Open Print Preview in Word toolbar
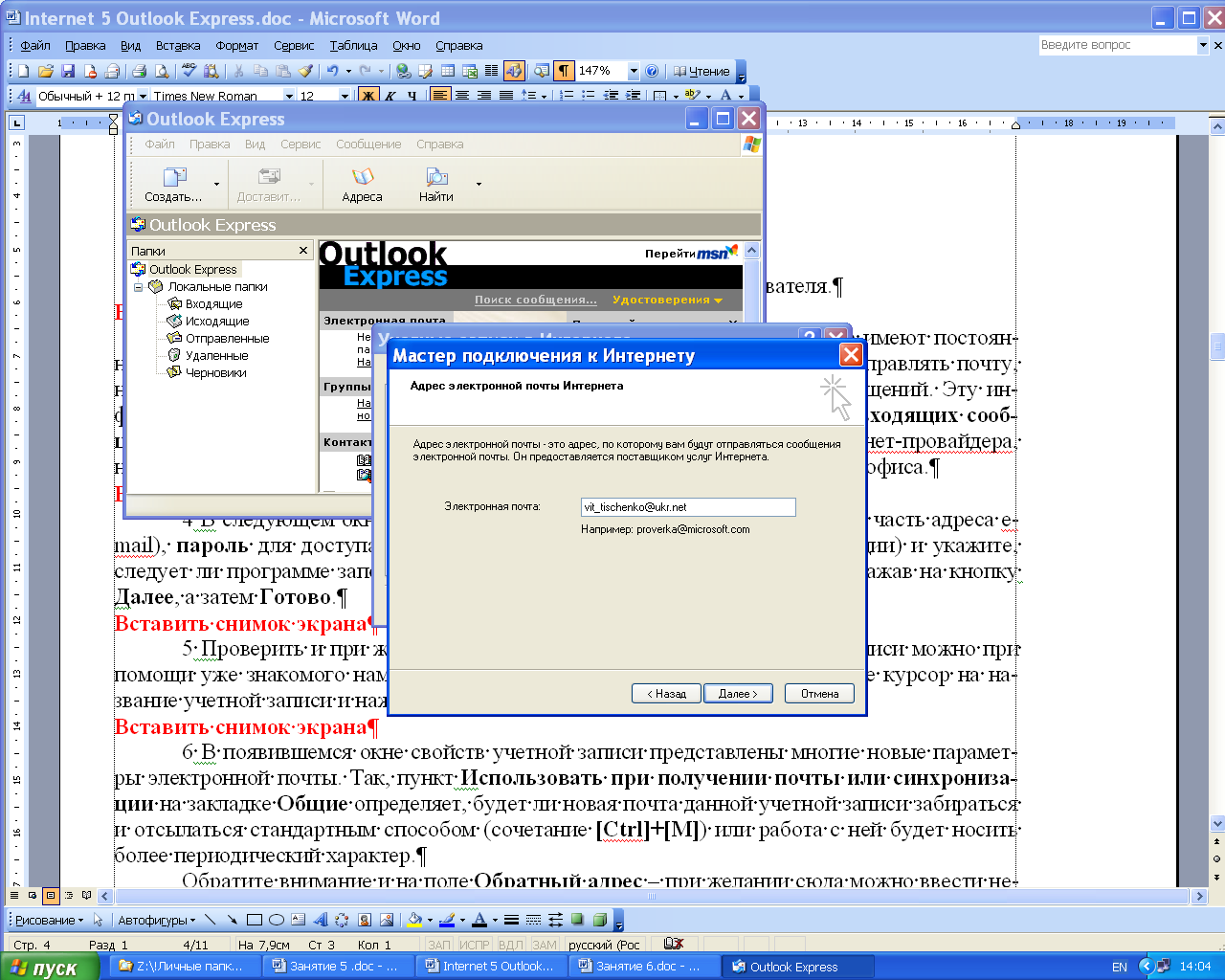 click(161, 71)
